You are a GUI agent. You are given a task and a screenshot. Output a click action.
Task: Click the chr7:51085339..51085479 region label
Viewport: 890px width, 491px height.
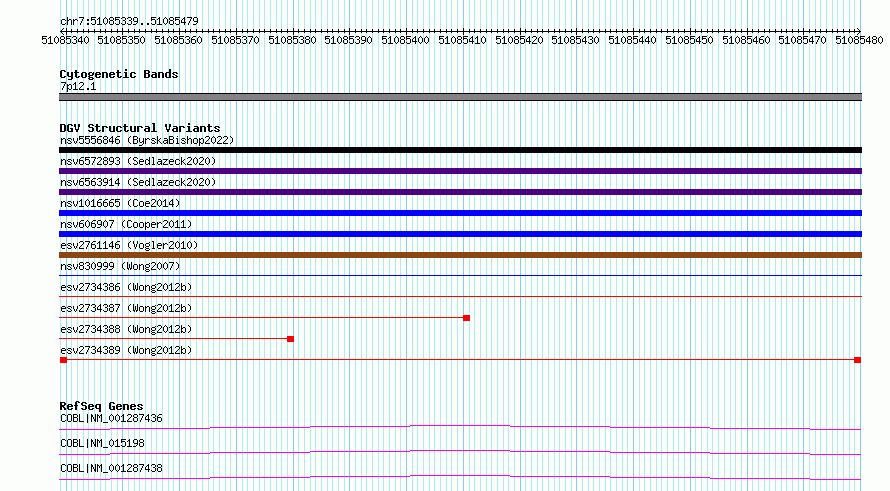point(129,21)
